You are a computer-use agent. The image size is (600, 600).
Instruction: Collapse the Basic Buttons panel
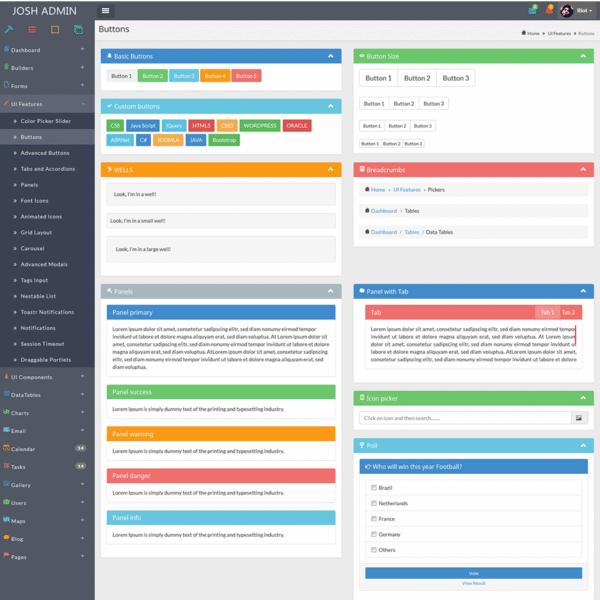tap(331, 56)
